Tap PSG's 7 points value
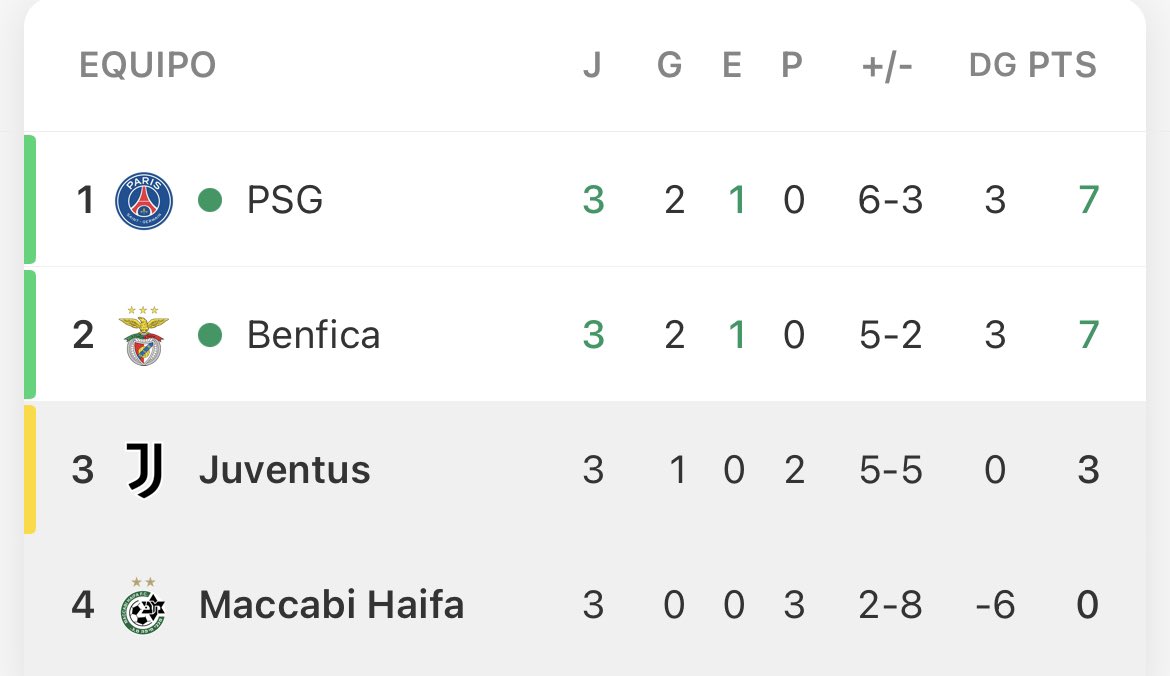Screen dimensions: 1170x676 coord(1089,200)
